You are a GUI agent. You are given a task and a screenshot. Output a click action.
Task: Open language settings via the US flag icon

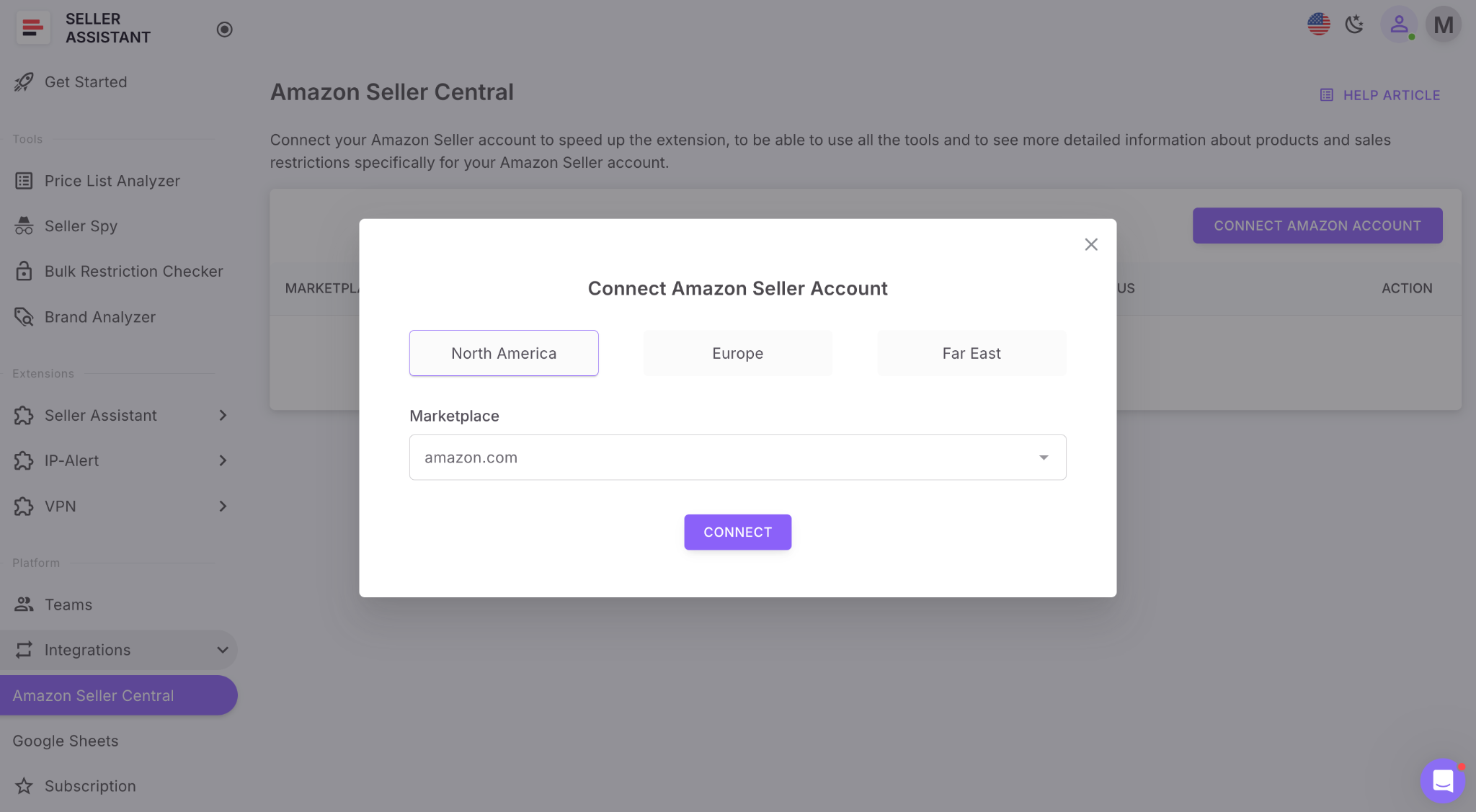[x=1318, y=24]
